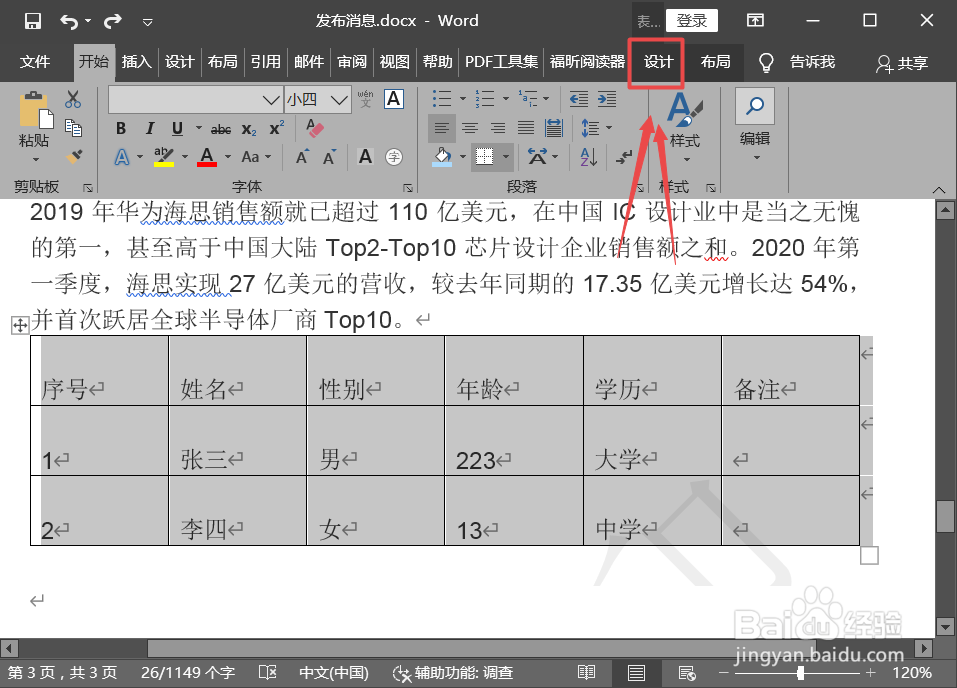Apply red font color

[x=207, y=157]
